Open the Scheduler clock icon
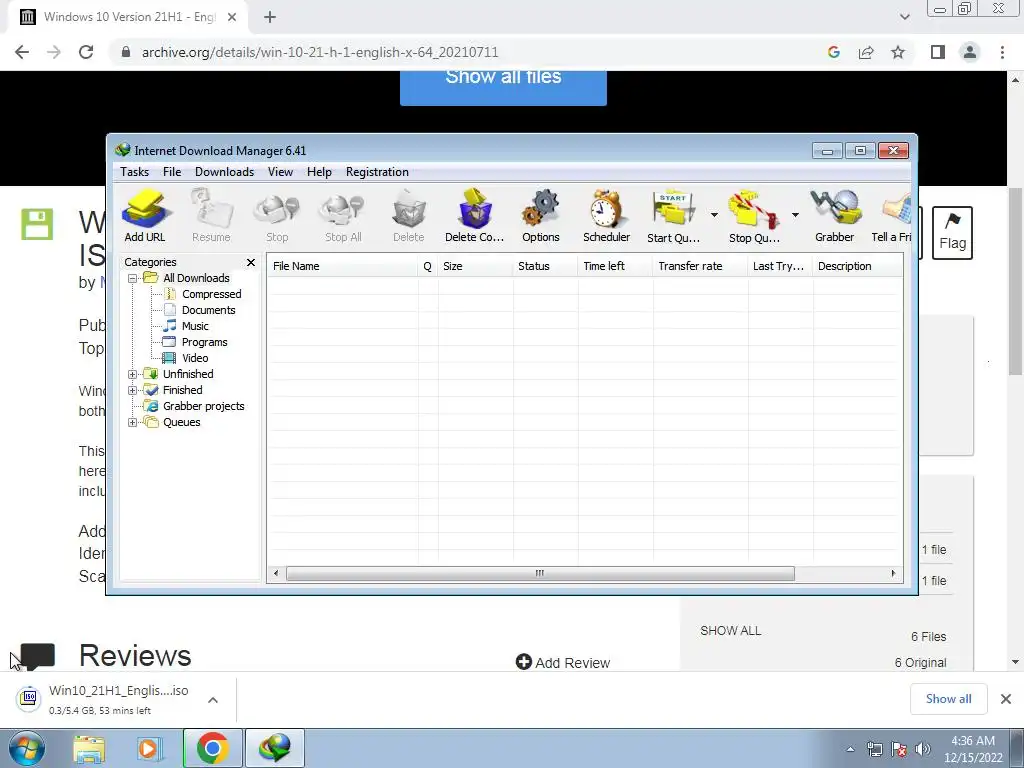 click(606, 216)
